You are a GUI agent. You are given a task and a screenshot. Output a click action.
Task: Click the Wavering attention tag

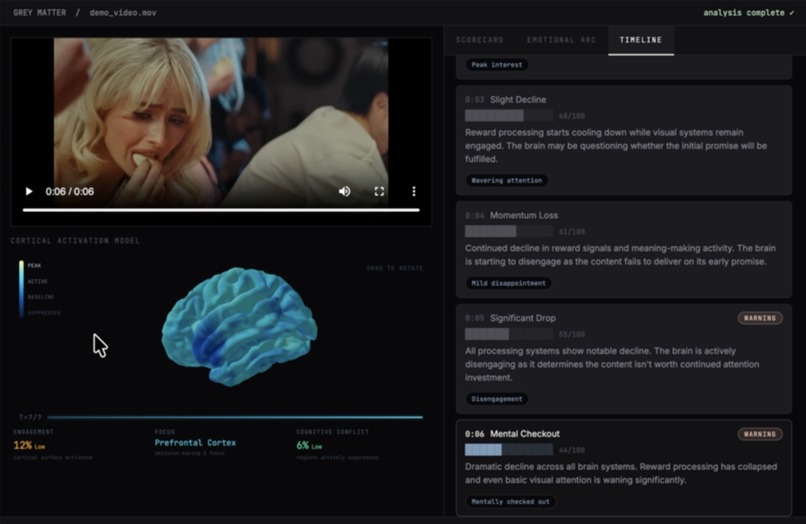[506, 180]
